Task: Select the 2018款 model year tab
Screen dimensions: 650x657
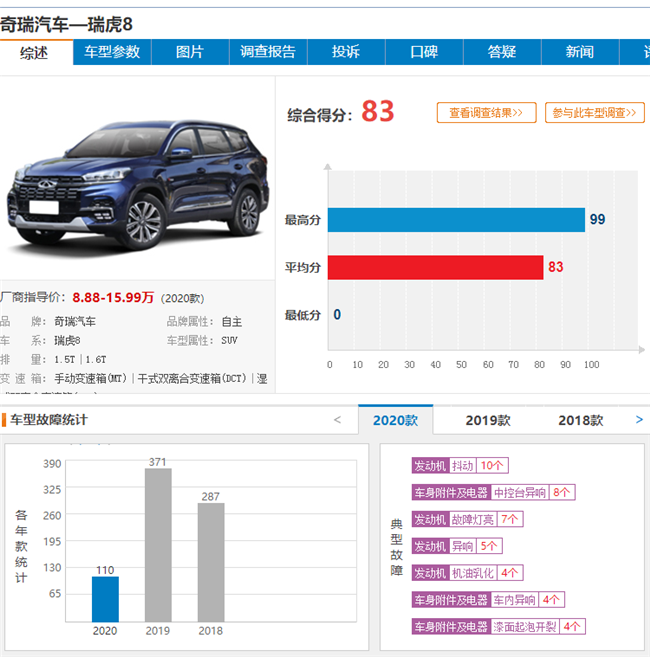Action: [x=581, y=420]
